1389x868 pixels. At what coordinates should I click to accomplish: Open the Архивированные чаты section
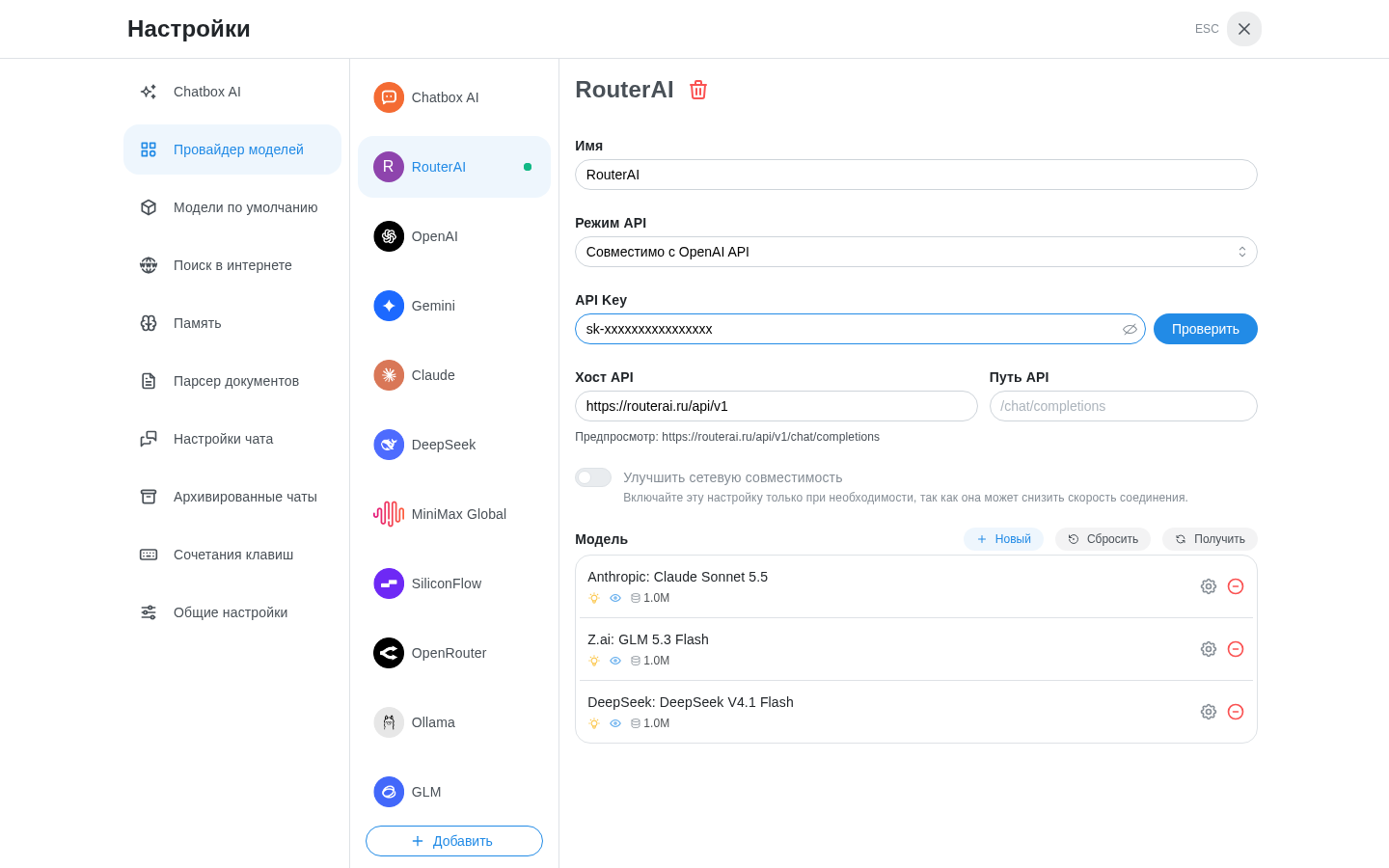(232, 497)
